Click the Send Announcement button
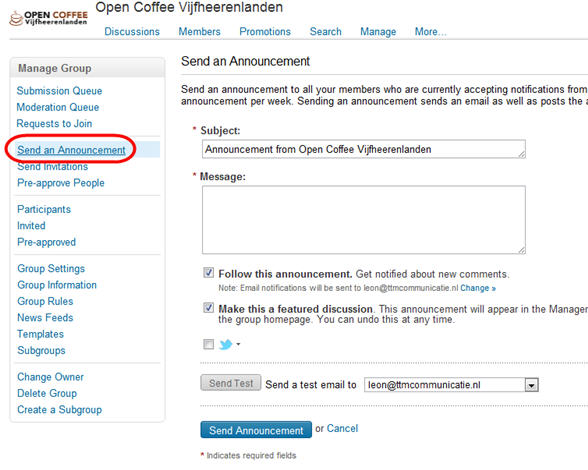 (256, 430)
